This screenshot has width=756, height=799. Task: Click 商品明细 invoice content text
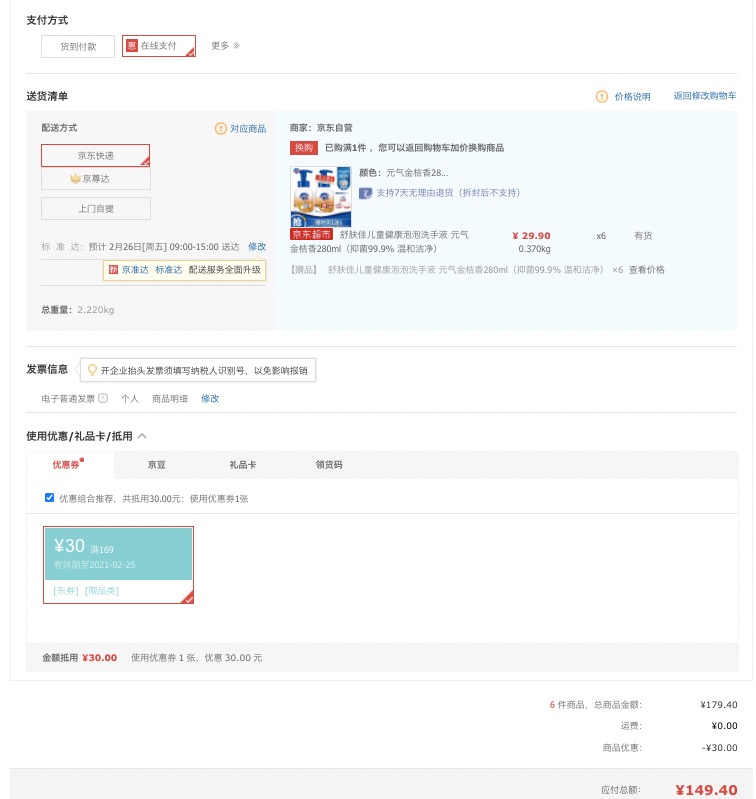pos(170,398)
